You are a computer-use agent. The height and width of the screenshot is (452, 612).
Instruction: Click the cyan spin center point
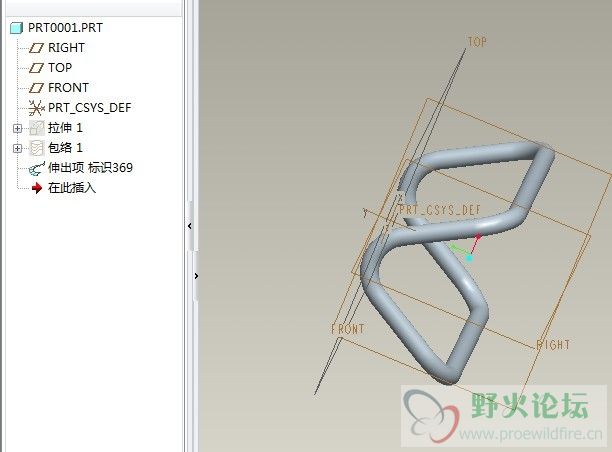click(469, 258)
